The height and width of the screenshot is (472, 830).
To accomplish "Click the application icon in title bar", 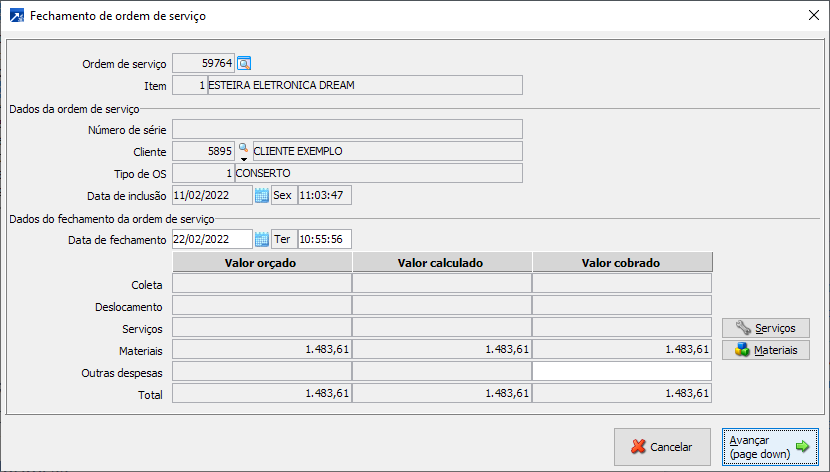I will point(16,16).
